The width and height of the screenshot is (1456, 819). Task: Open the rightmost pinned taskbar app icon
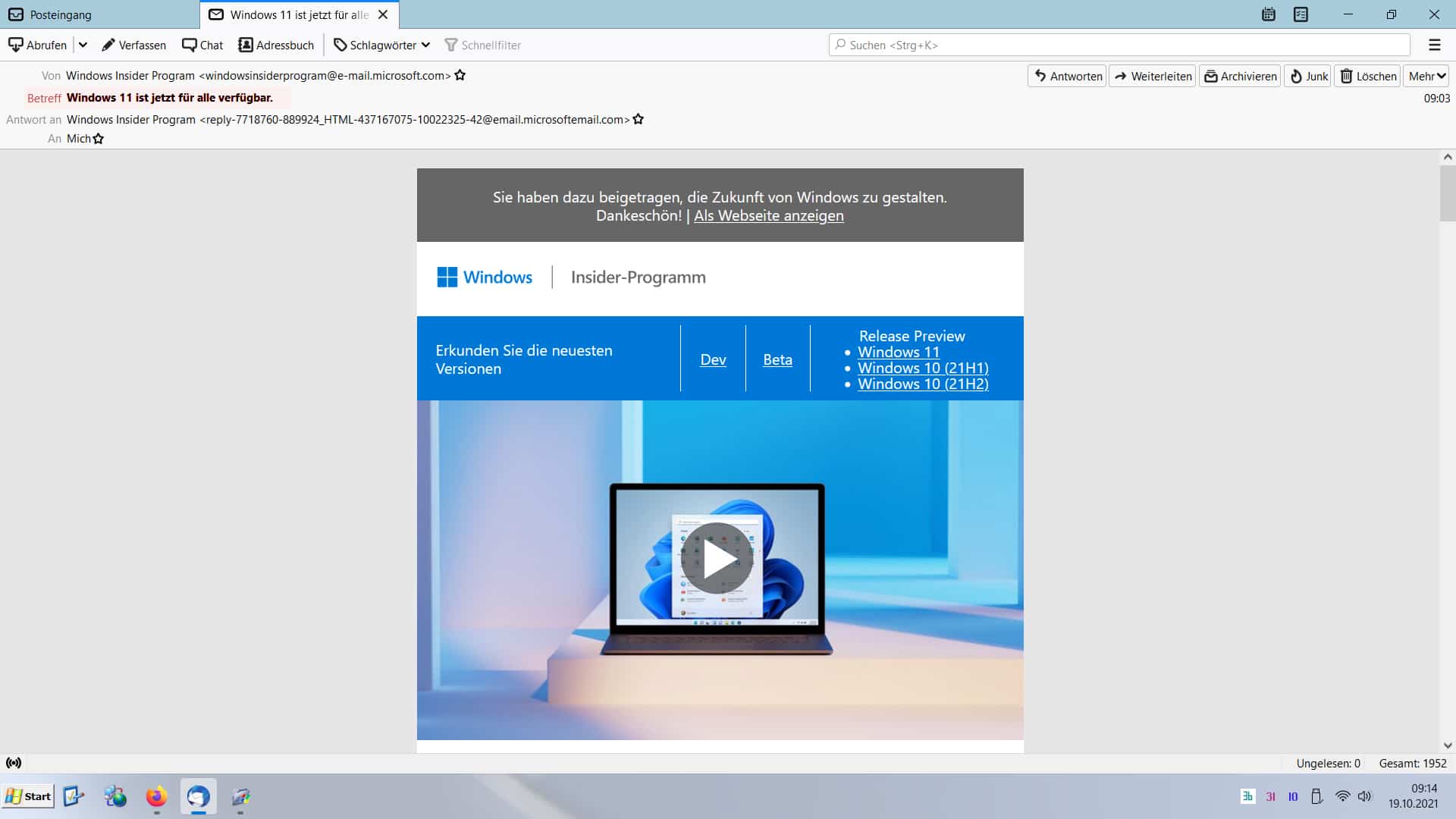click(x=240, y=796)
